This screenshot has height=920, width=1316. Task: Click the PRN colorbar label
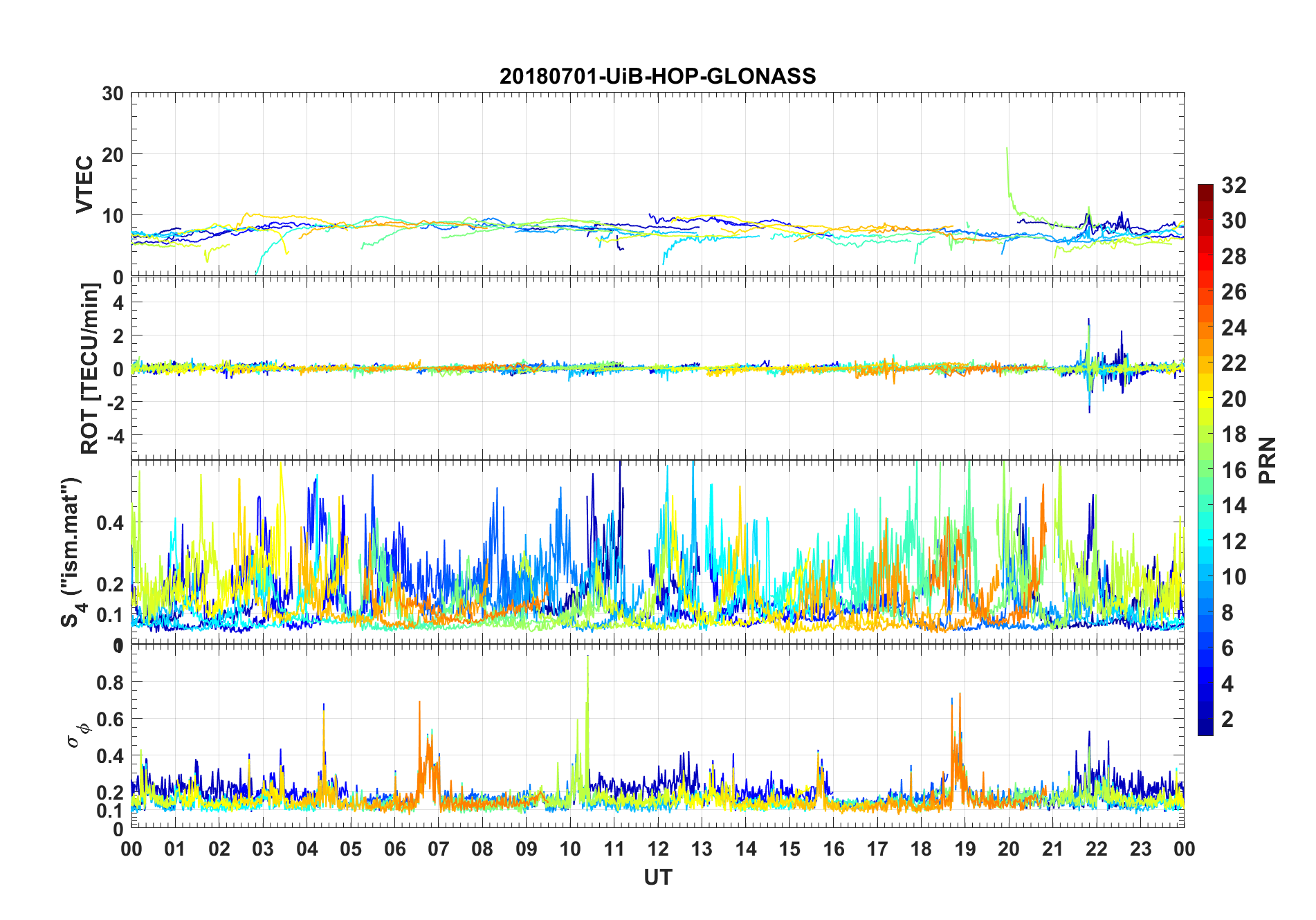(x=1268, y=460)
